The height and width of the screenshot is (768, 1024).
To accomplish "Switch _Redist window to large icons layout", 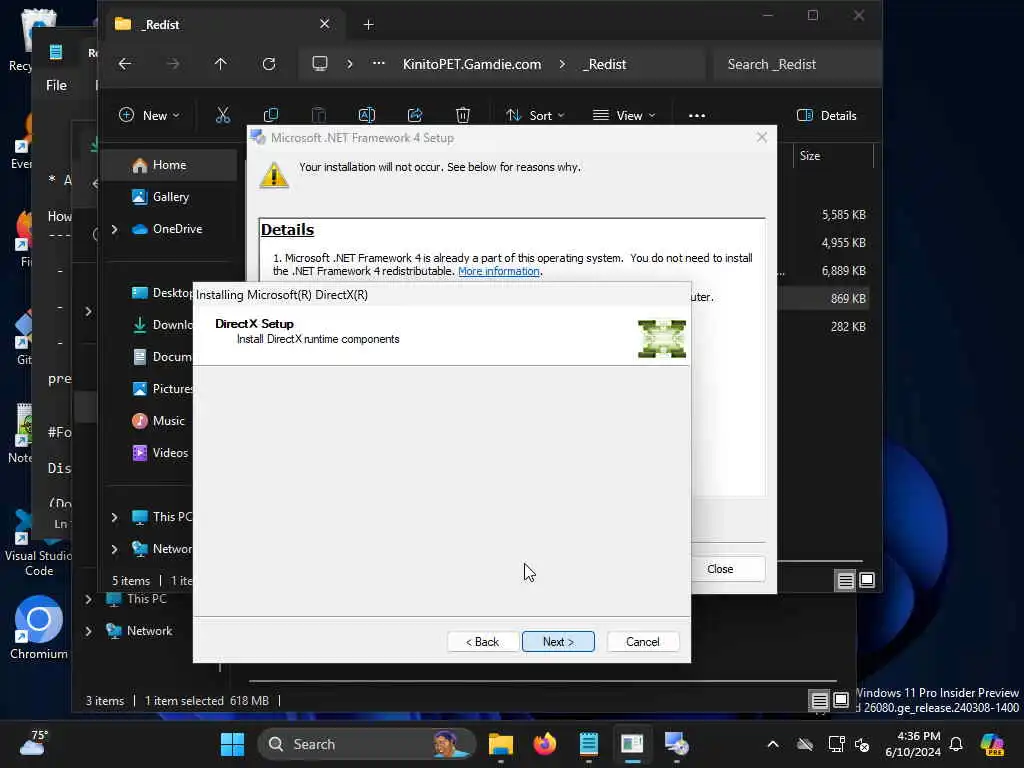I will pyautogui.click(x=867, y=580).
